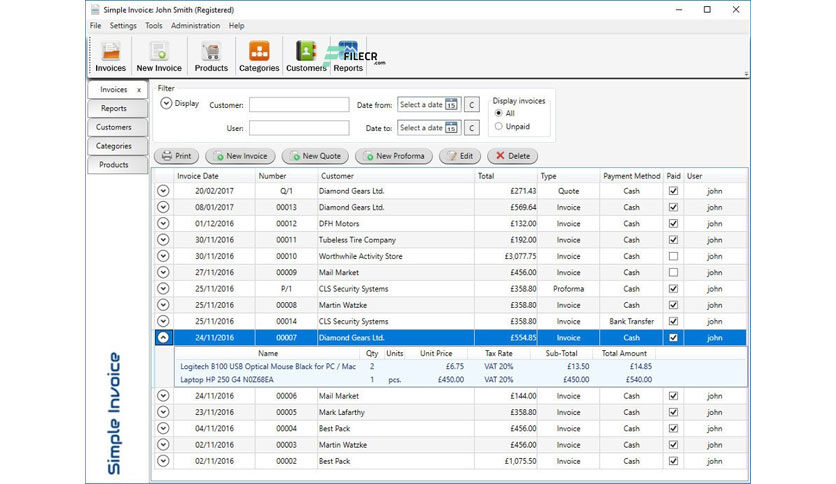Open the Help menu
Viewport: 836px width, 484px height.
point(236,26)
